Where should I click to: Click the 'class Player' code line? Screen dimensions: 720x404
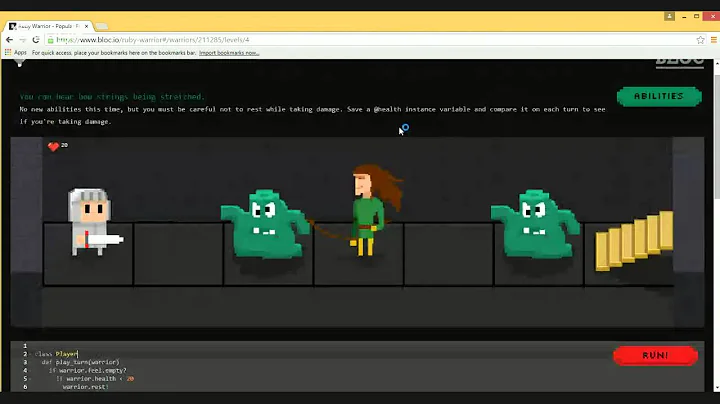tap(56, 354)
